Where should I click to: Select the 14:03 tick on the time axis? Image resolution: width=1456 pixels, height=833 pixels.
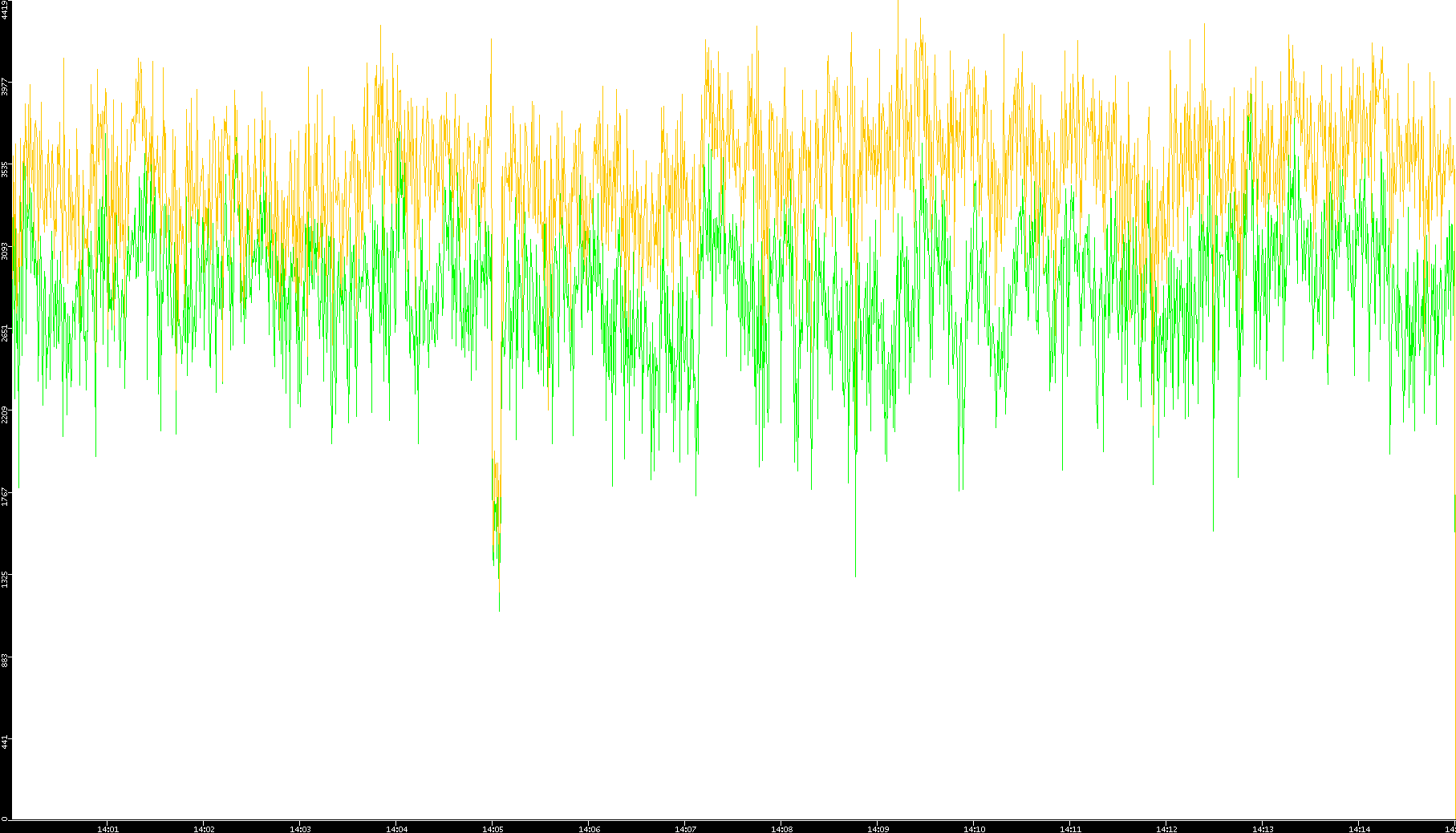pos(300,828)
